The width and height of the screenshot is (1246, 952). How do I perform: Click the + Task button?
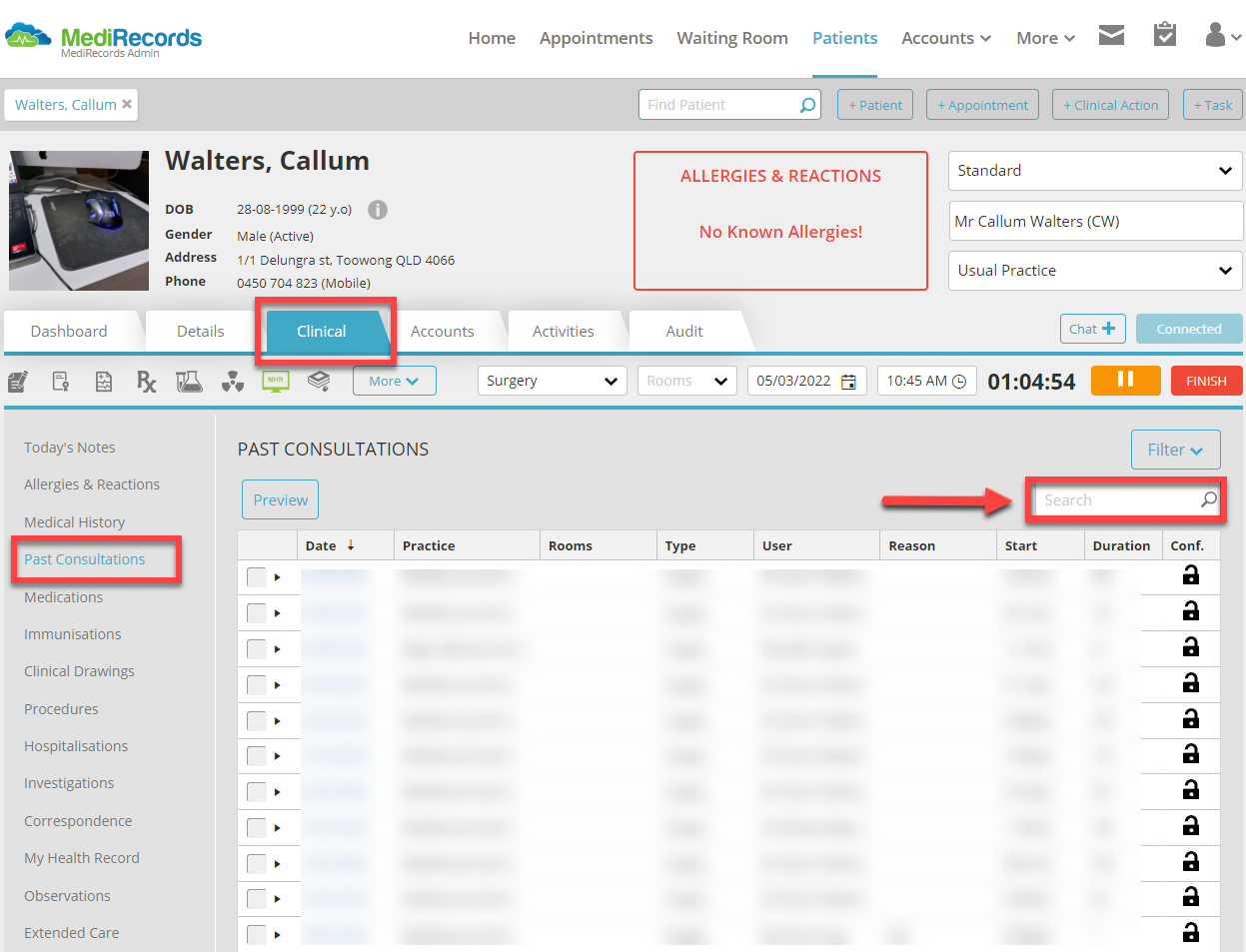[1213, 105]
